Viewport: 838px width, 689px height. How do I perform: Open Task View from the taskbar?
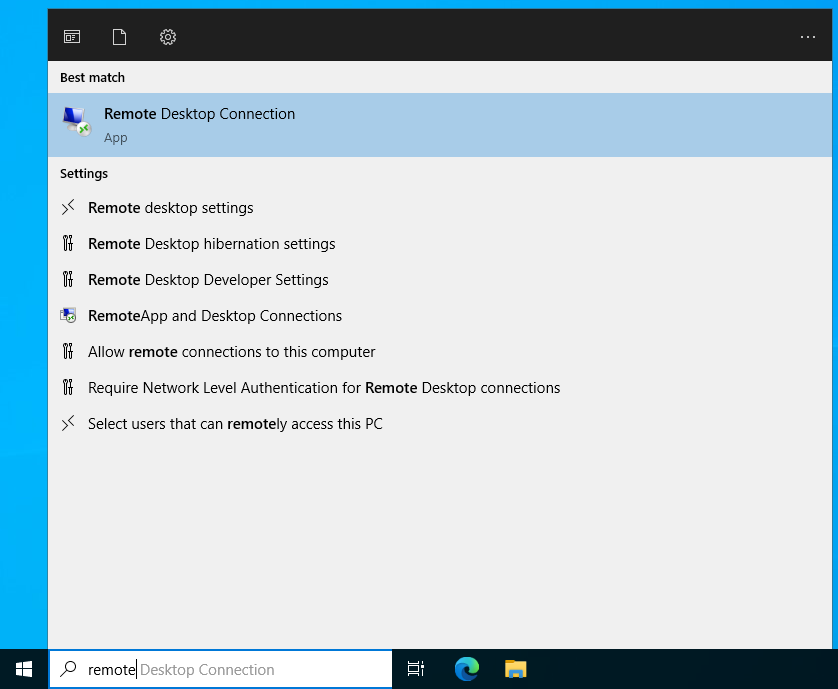[416, 669]
